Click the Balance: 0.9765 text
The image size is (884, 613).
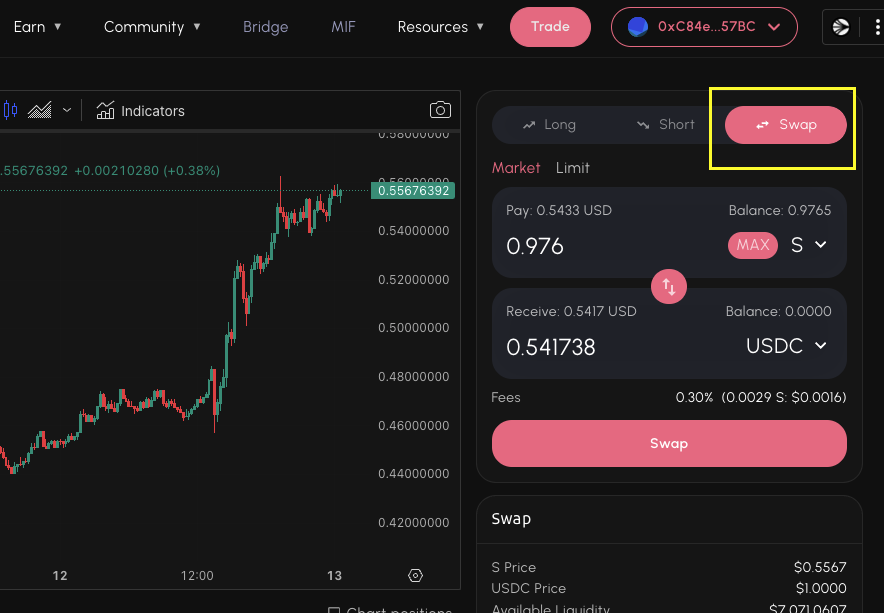coord(780,210)
